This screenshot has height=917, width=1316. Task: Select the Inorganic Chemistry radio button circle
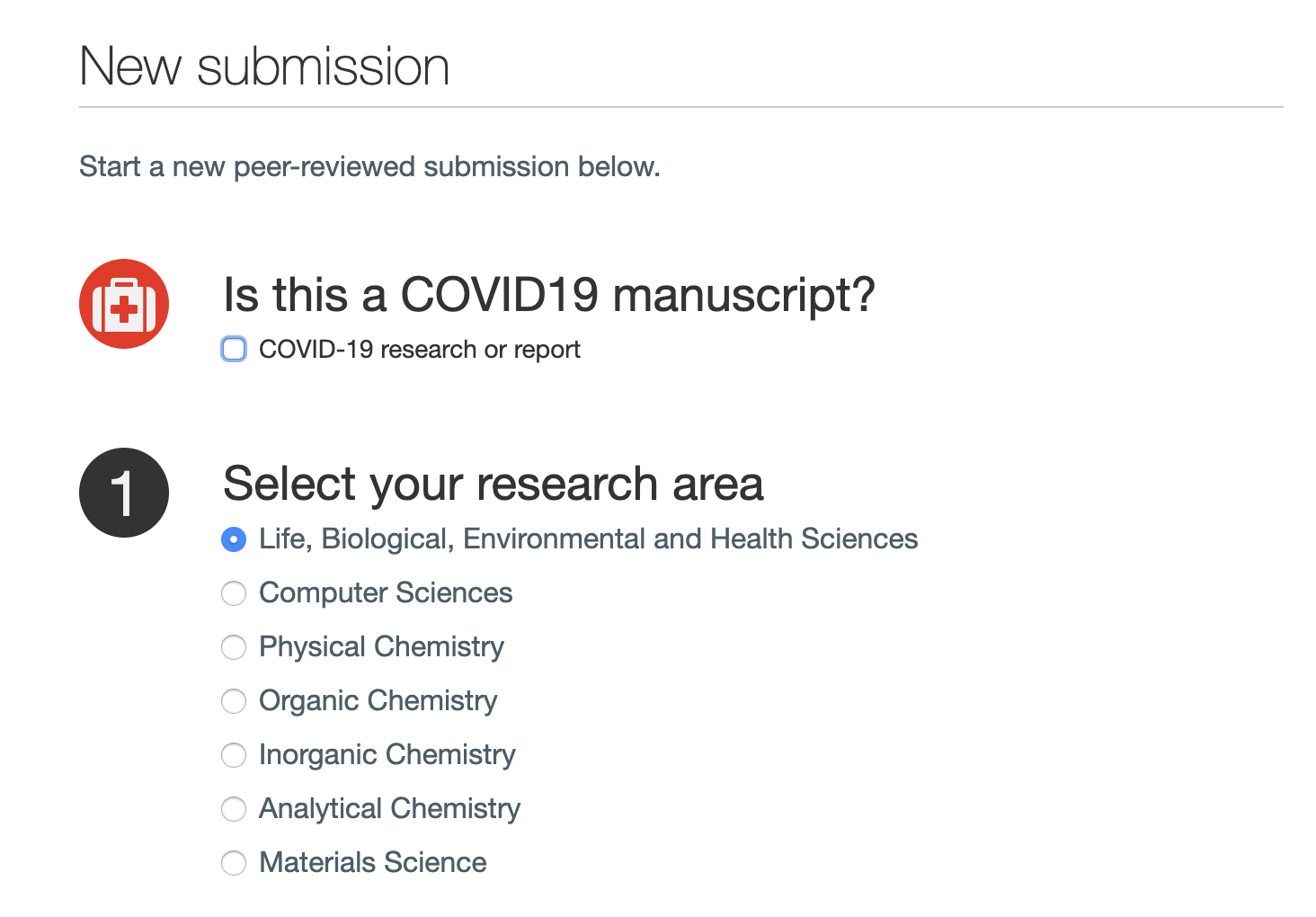point(234,755)
